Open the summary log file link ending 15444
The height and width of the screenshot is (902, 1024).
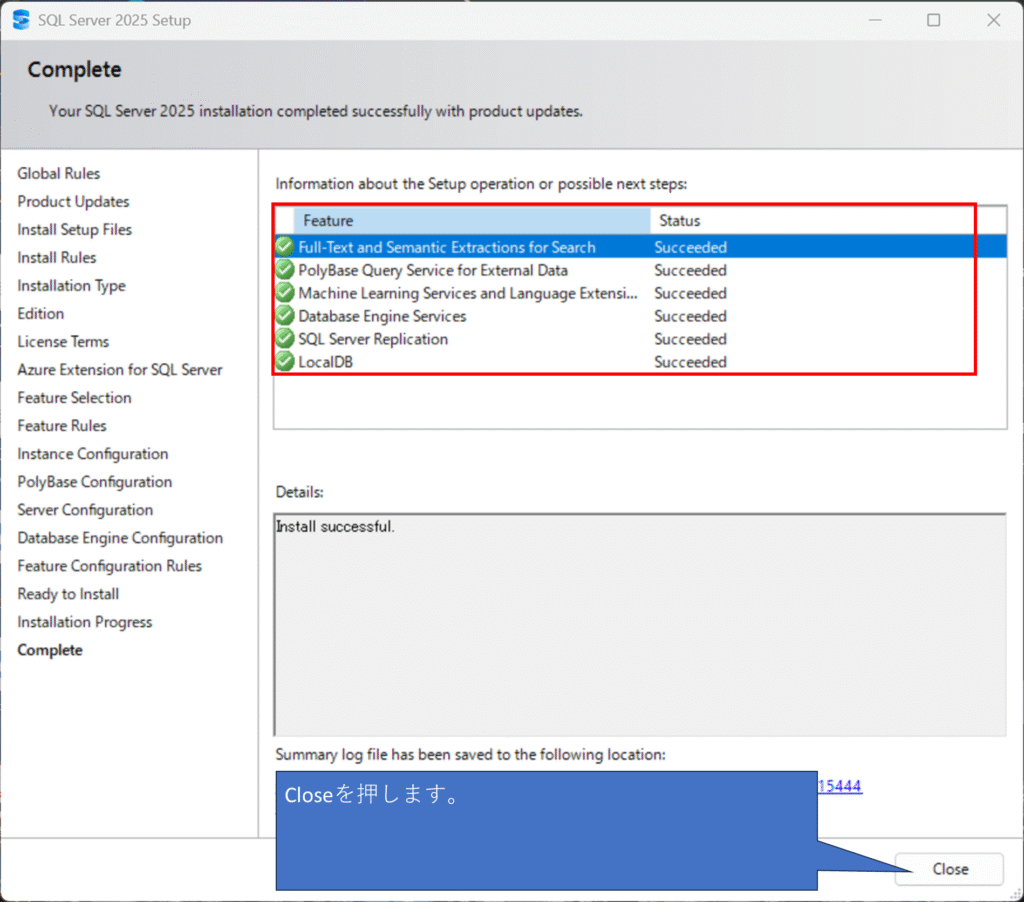tap(840, 786)
